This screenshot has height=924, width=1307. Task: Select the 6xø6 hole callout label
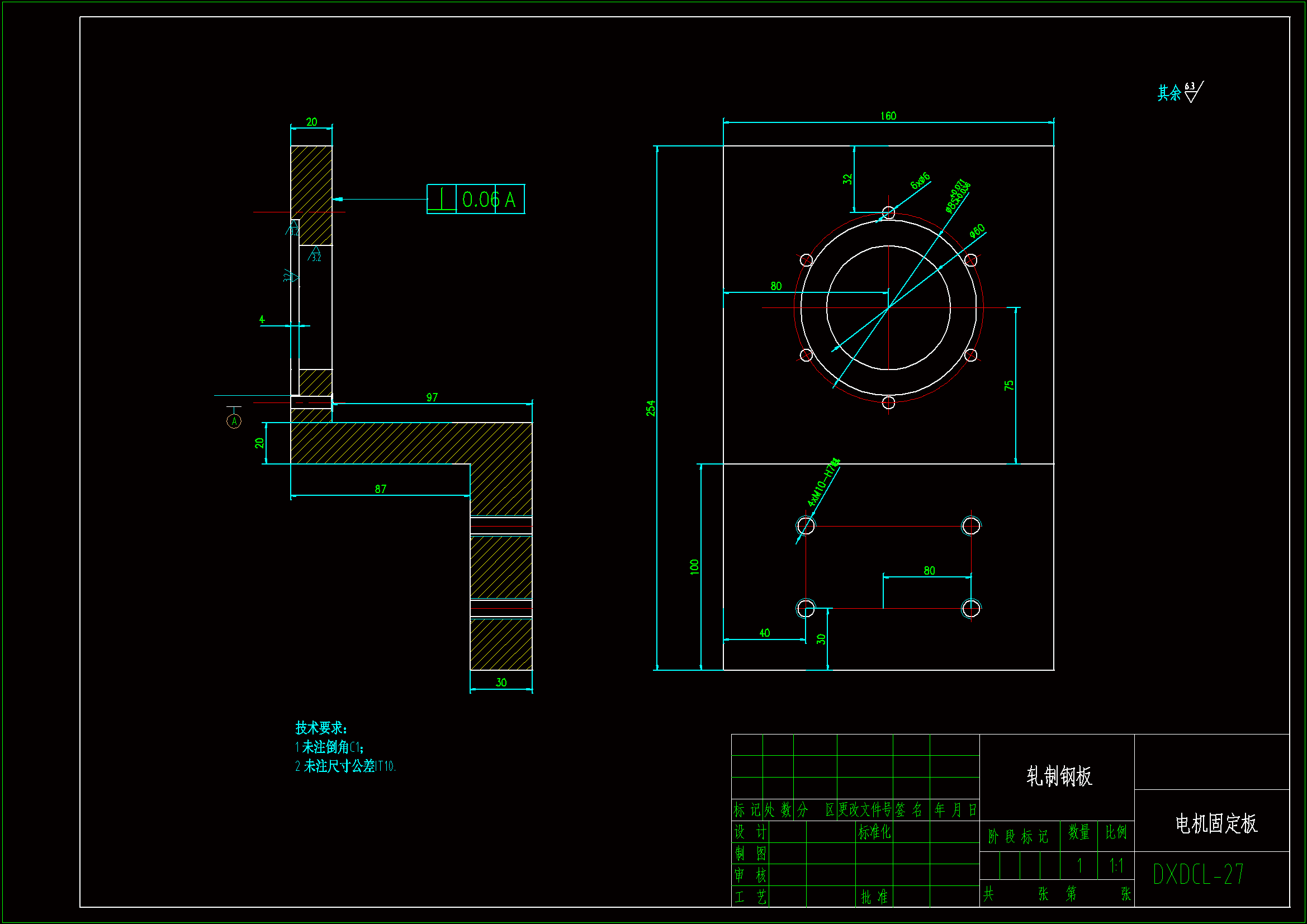[920, 181]
